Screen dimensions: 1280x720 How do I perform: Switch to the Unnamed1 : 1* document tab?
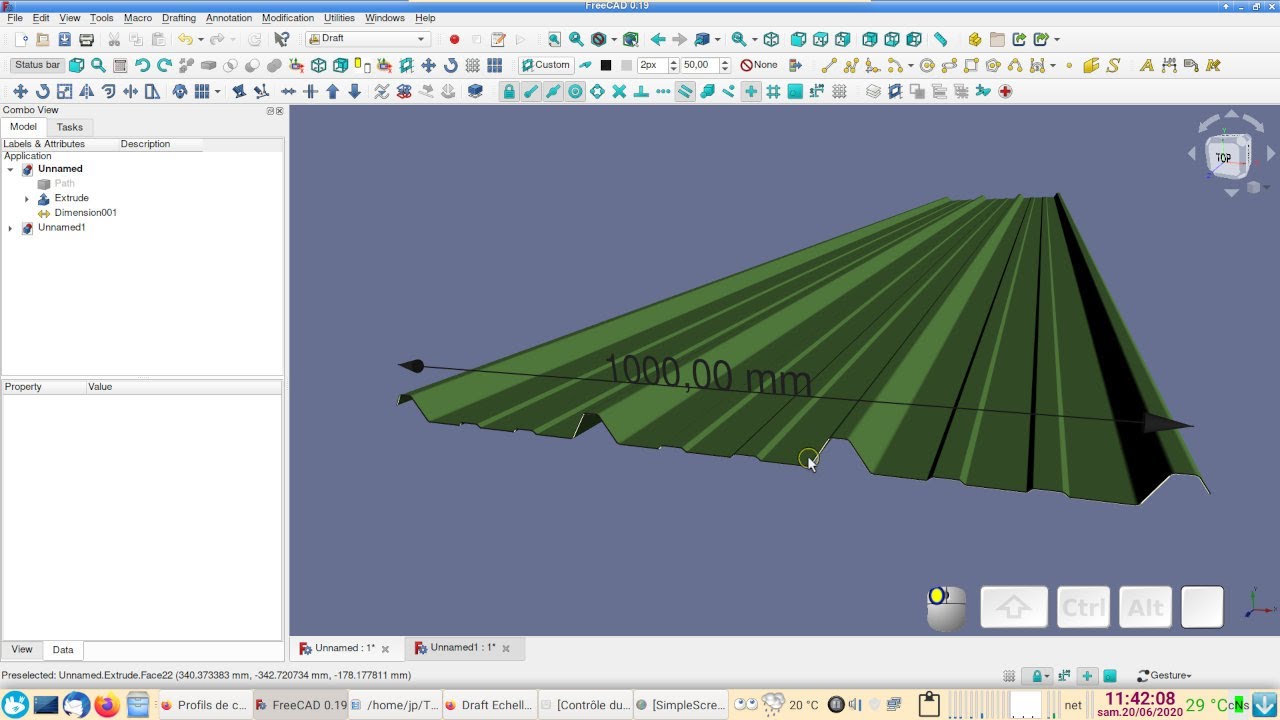(x=463, y=648)
